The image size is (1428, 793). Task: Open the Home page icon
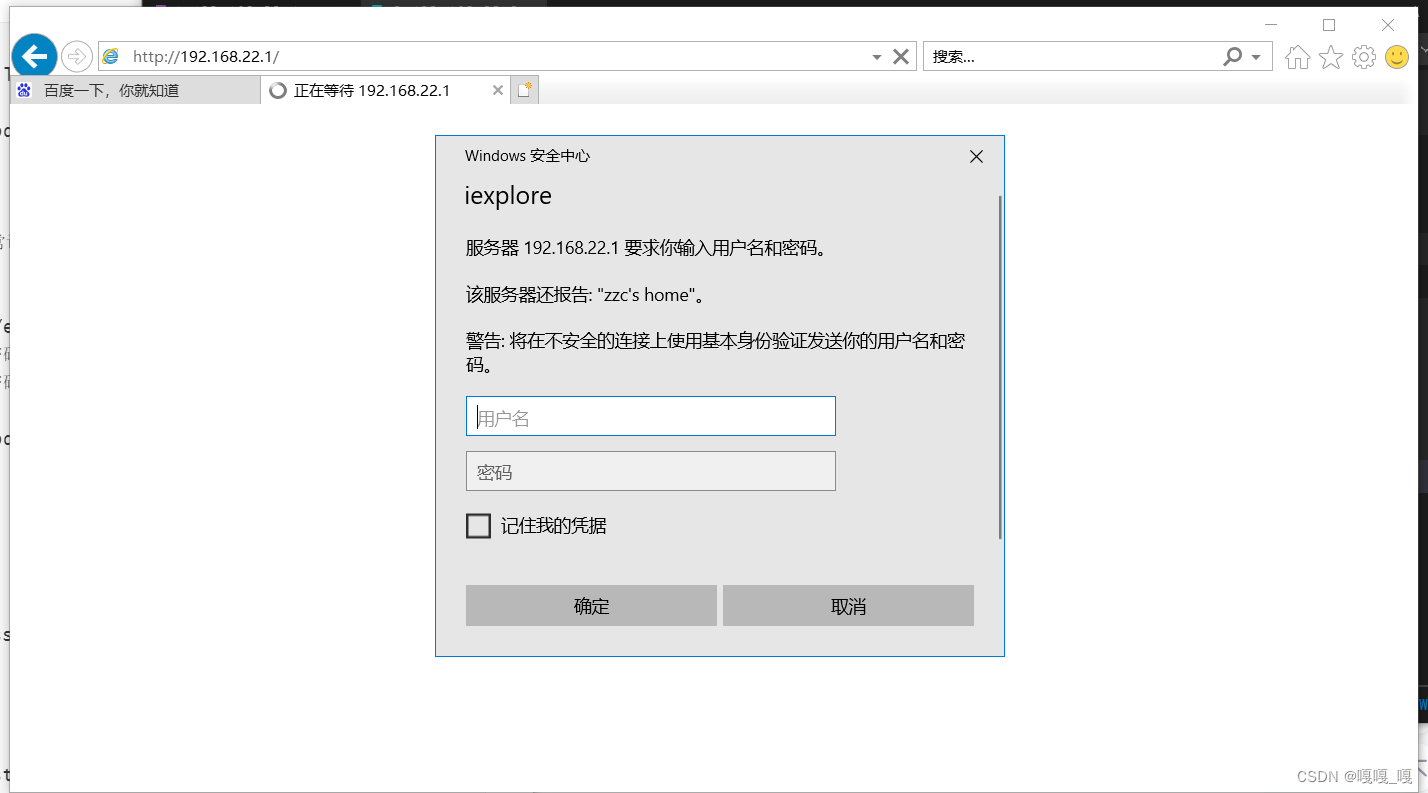pyautogui.click(x=1298, y=57)
